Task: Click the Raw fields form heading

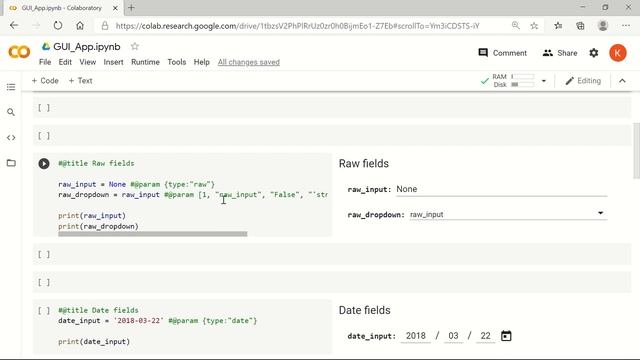Action: pos(364,164)
